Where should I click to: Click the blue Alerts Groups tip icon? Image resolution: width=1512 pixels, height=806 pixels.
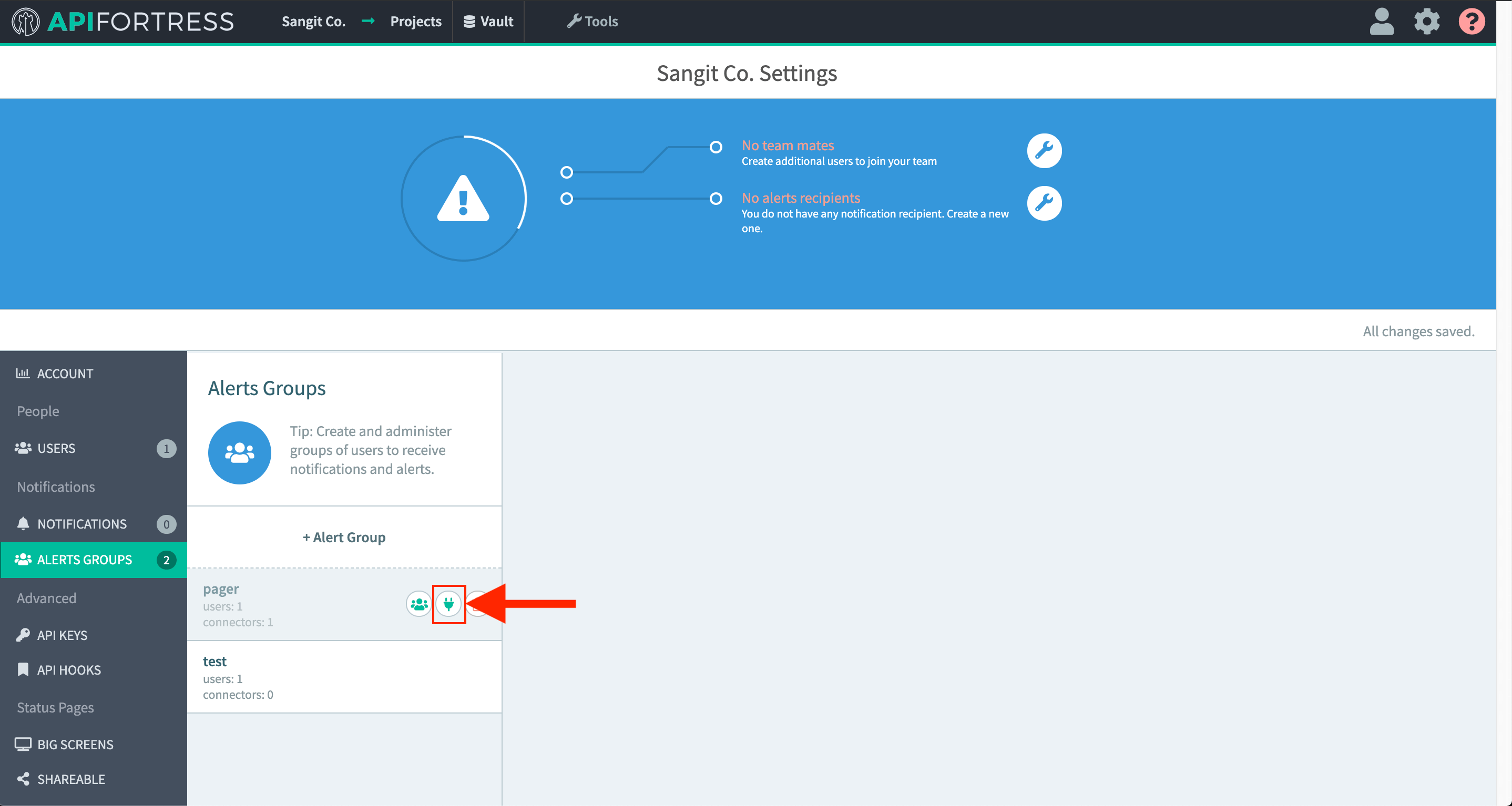pos(240,452)
